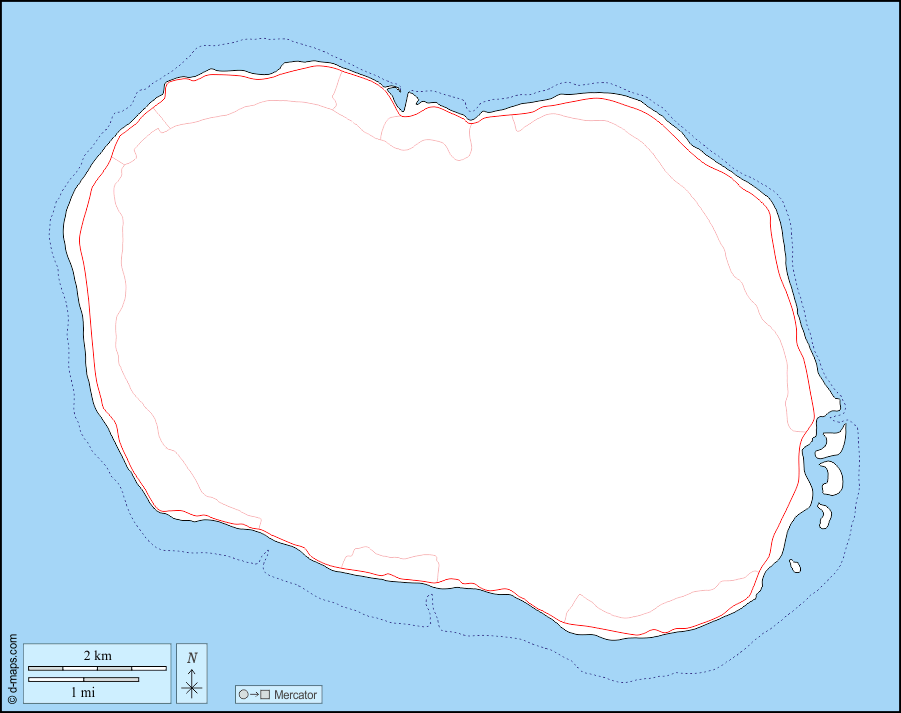Click the kilometer scale bar

click(97, 667)
